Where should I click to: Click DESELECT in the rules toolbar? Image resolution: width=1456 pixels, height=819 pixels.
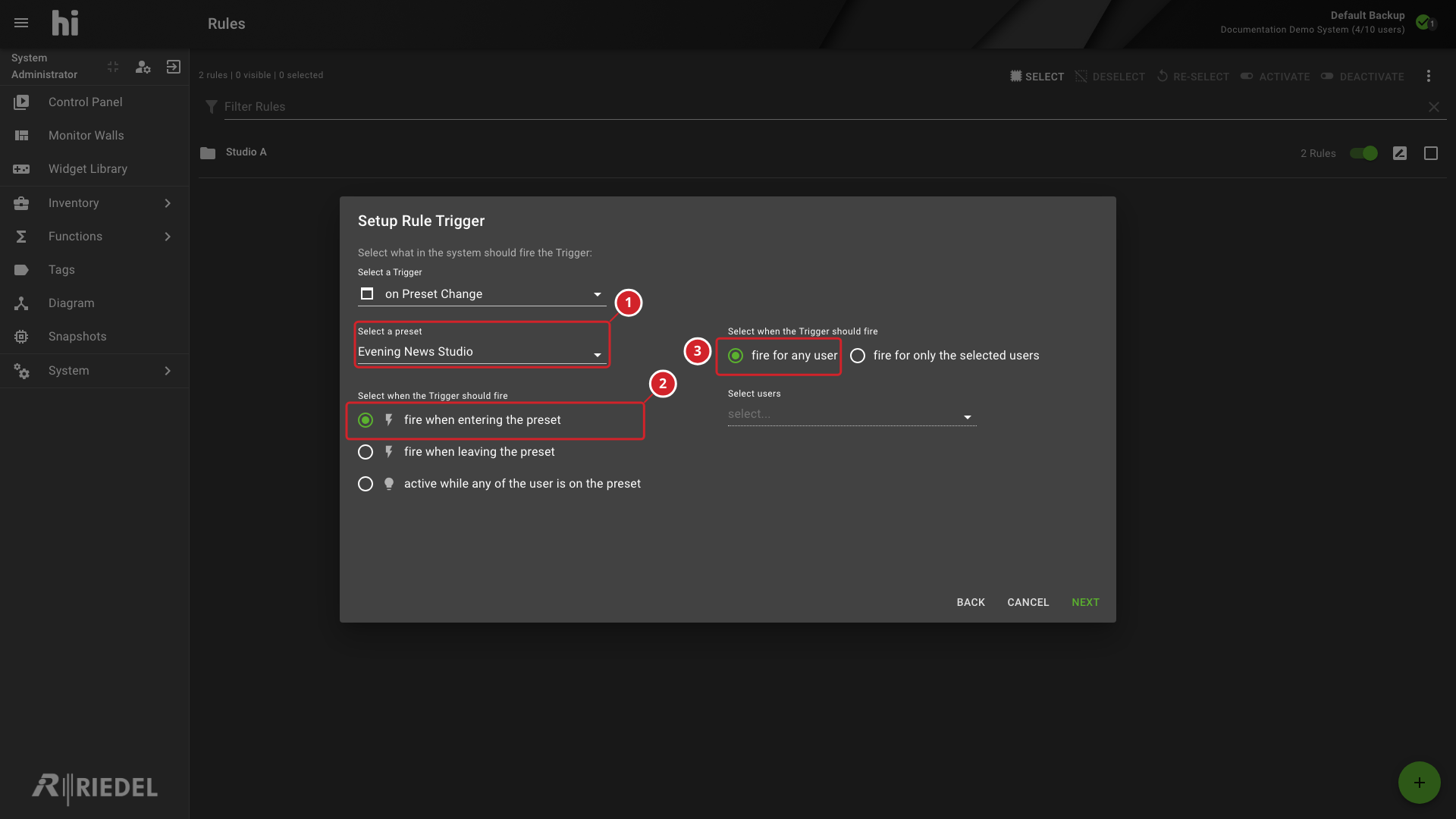pyautogui.click(x=1110, y=77)
